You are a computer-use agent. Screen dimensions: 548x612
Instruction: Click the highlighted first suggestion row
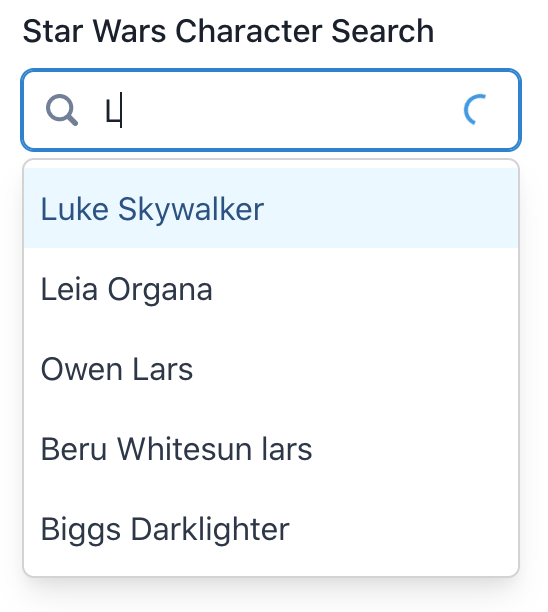tap(271, 208)
